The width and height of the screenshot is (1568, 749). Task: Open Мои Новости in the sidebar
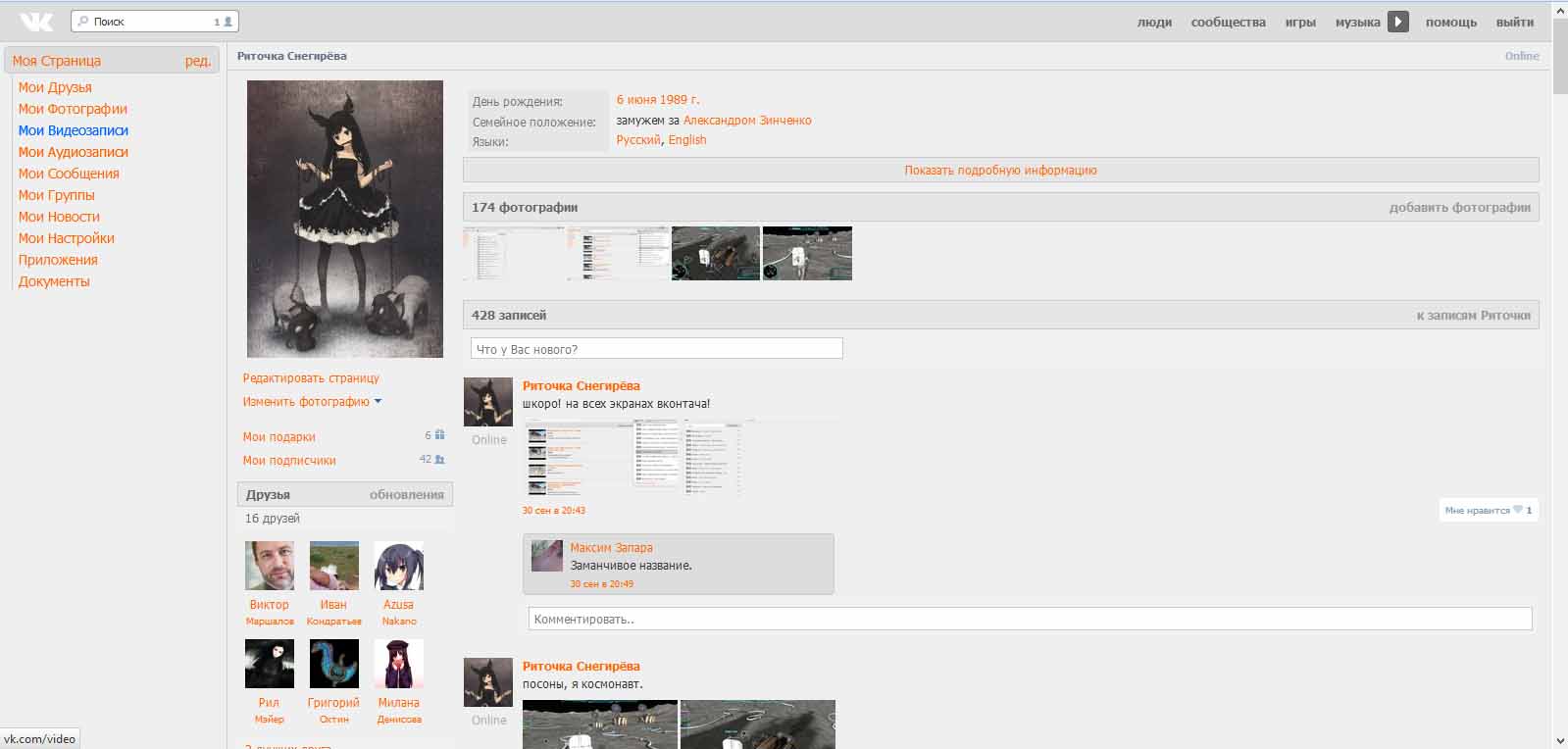point(59,217)
